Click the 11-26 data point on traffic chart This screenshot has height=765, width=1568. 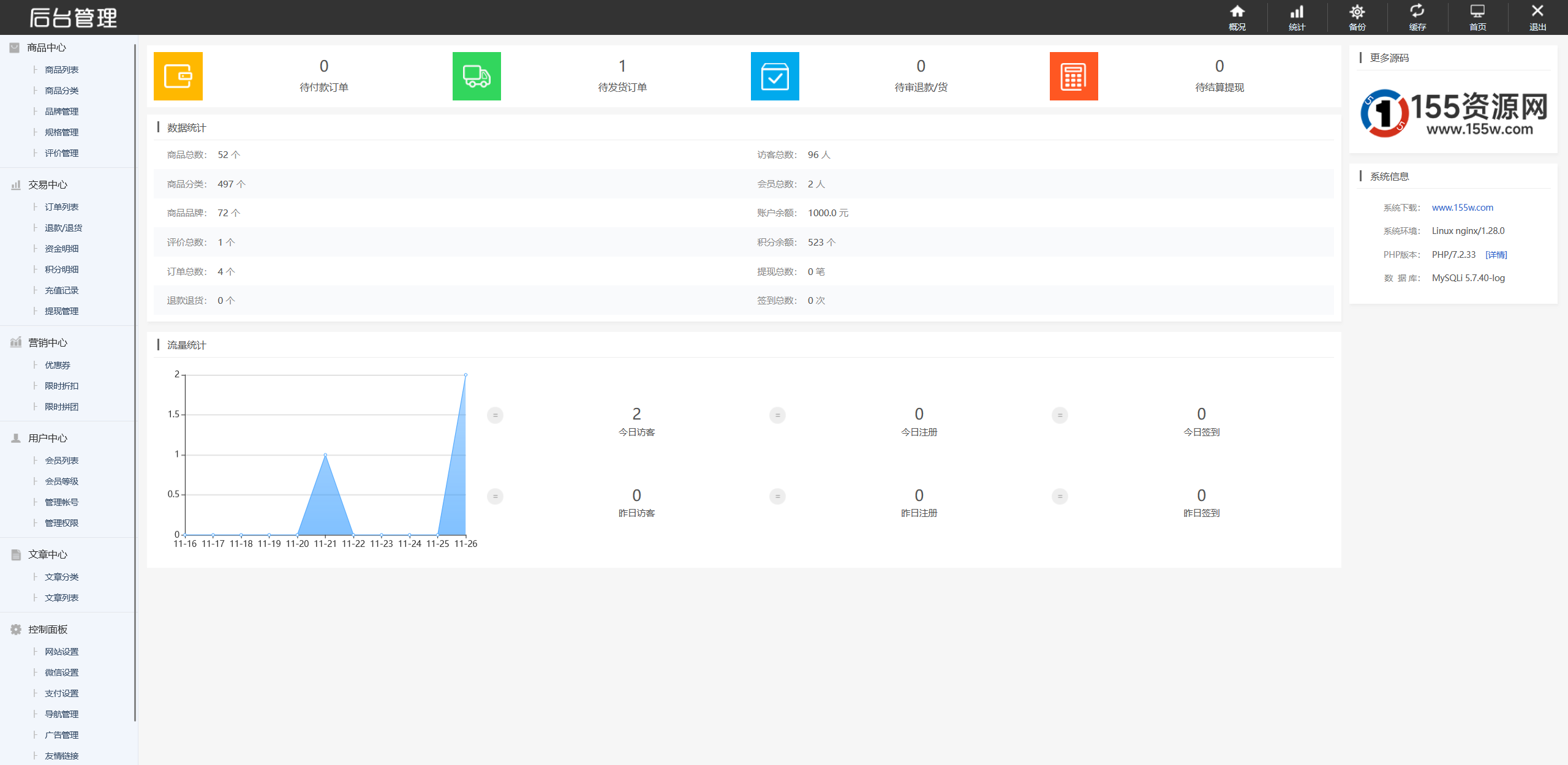pyautogui.click(x=466, y=375)
